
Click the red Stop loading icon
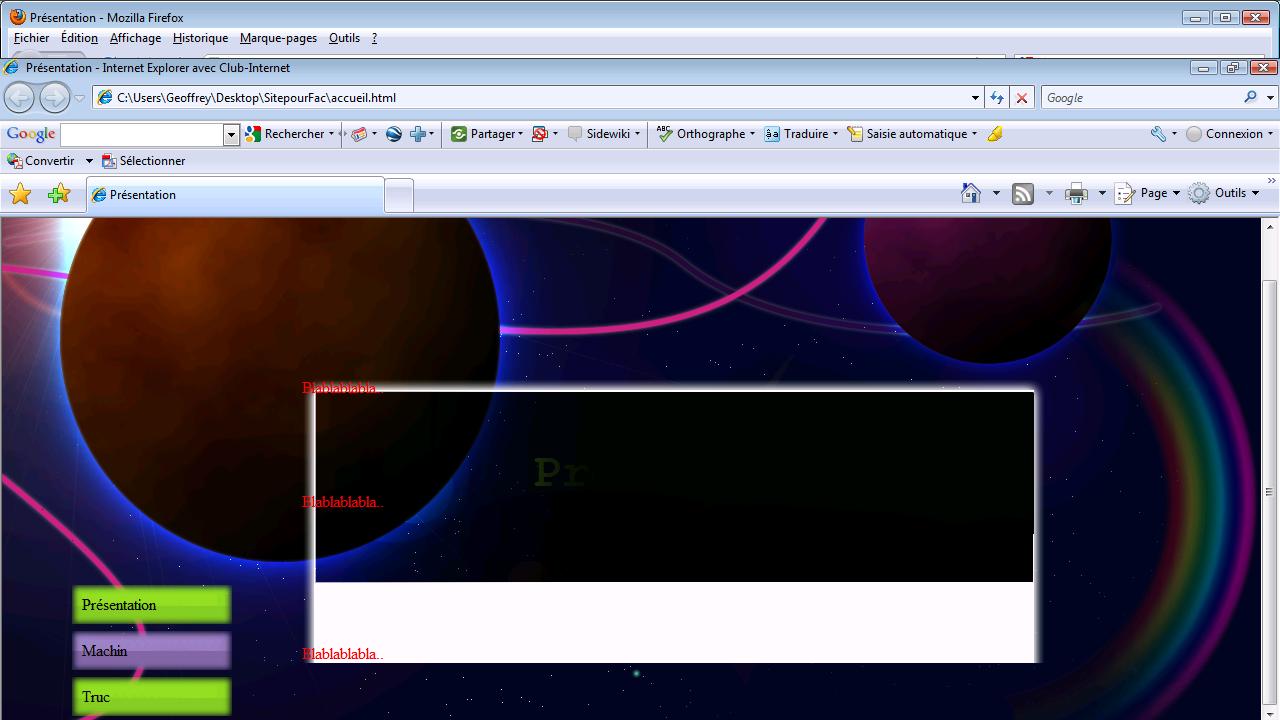click(x=1021, y=98)
